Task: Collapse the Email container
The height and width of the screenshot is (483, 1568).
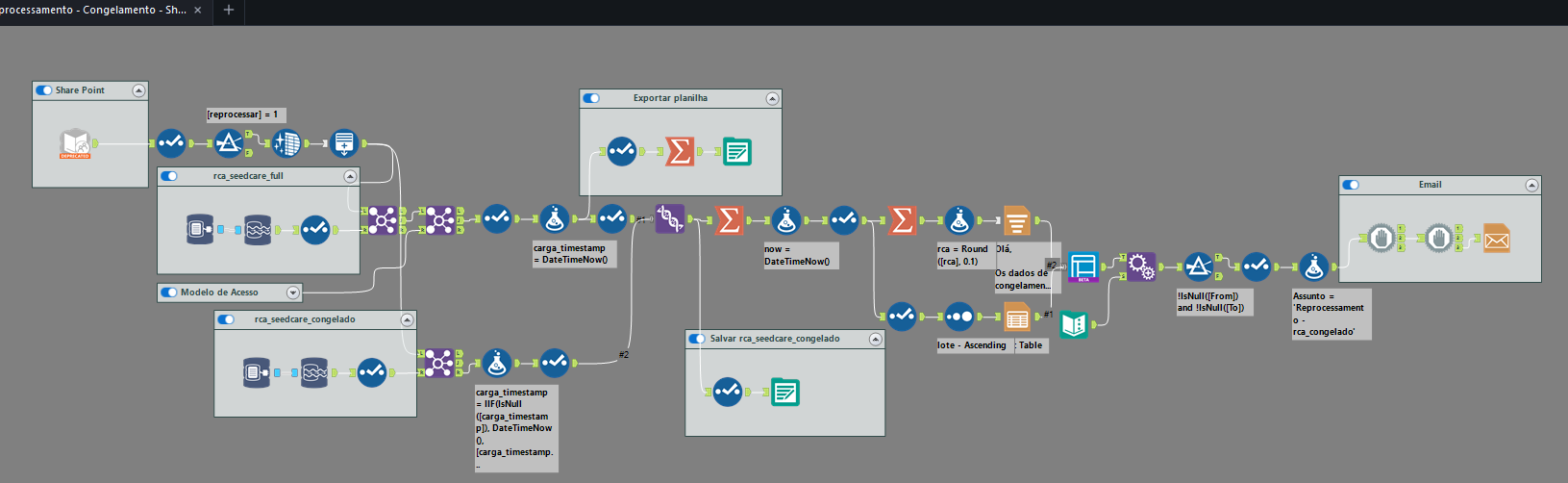Action: click(1531, 185)
